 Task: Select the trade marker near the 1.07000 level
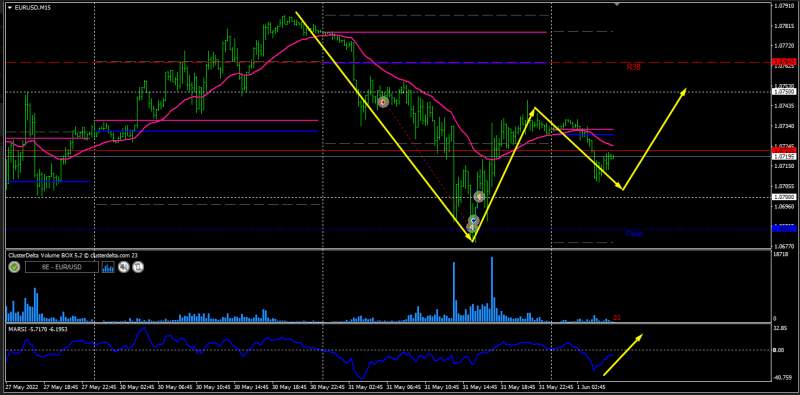479,196
